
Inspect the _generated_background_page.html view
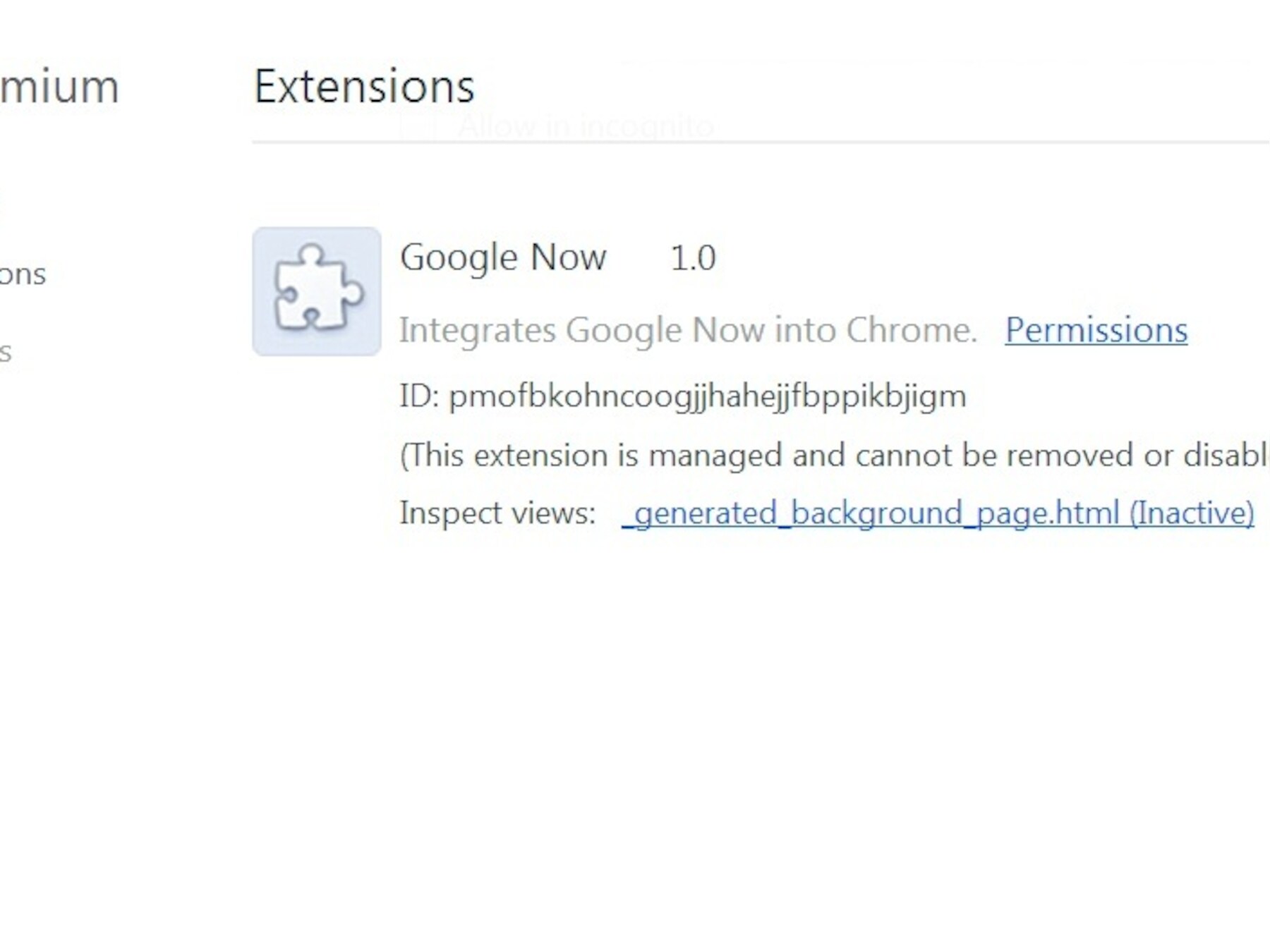[x=938, y=513]
